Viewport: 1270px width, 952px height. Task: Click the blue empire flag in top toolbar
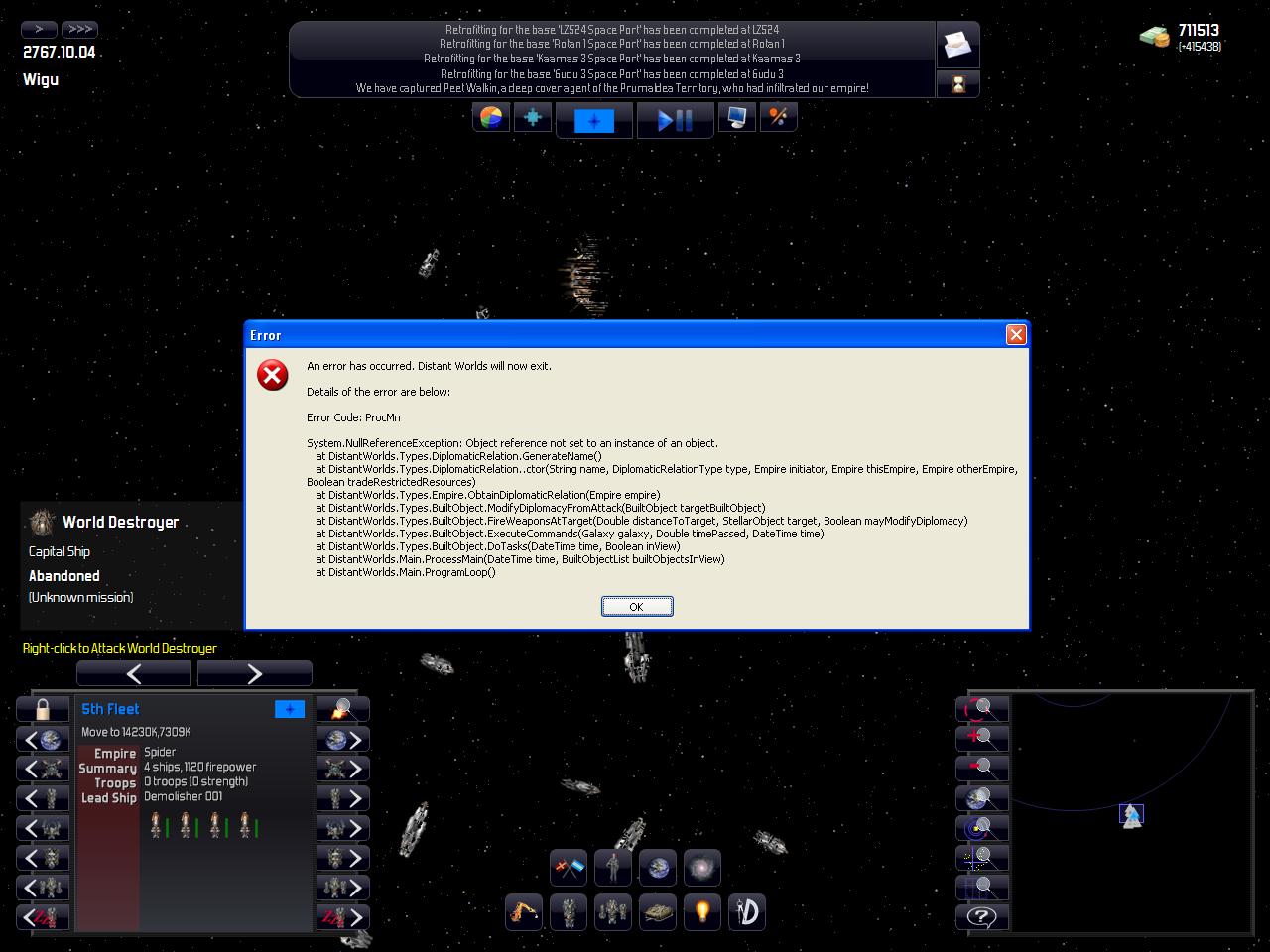pyautogui.click(x=594, y=121)
